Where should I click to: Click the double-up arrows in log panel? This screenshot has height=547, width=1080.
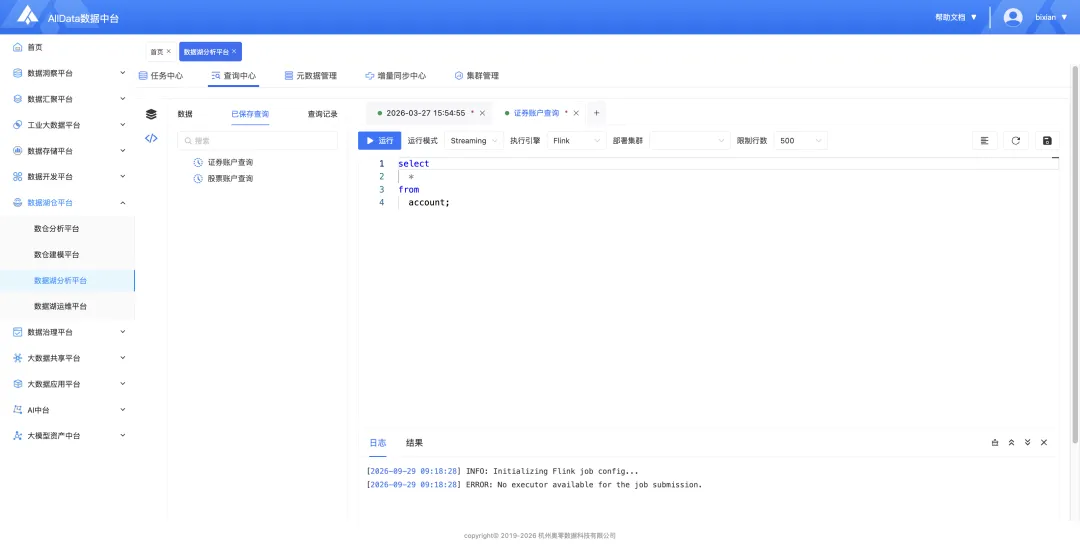[1011, 443]
